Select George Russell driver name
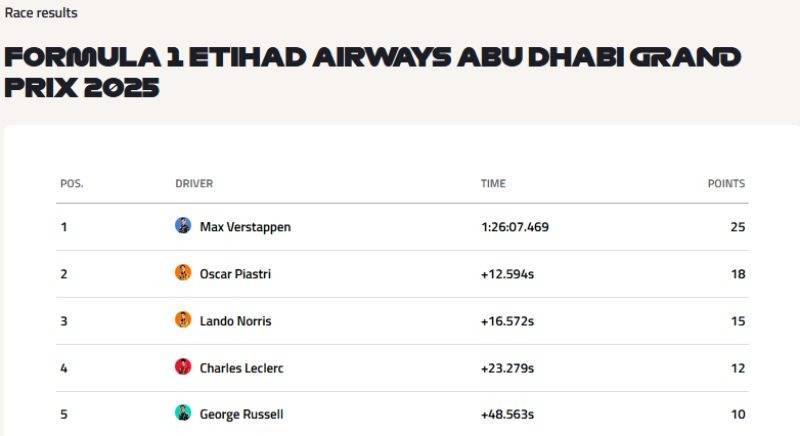800x436 pixels. click(x=241, y=414)
